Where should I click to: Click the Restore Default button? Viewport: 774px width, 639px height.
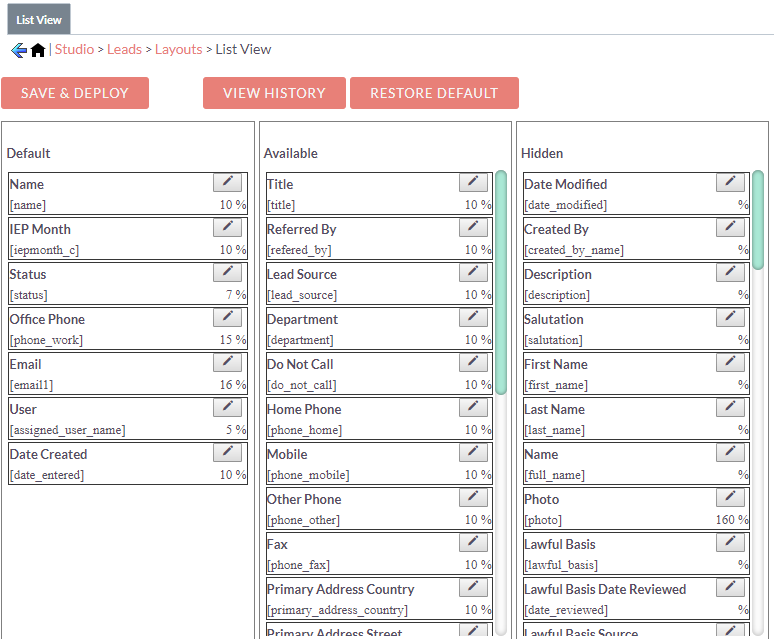(434, 93)
